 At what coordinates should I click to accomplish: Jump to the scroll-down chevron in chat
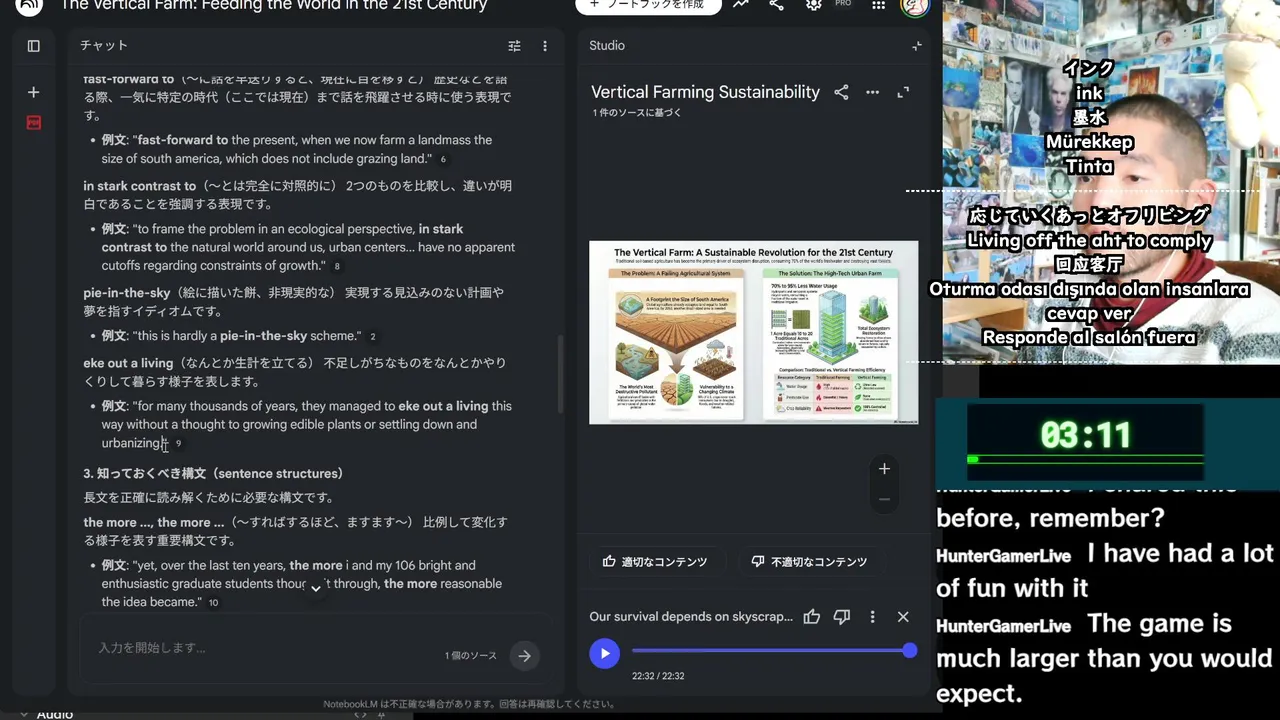coord(315,588)
